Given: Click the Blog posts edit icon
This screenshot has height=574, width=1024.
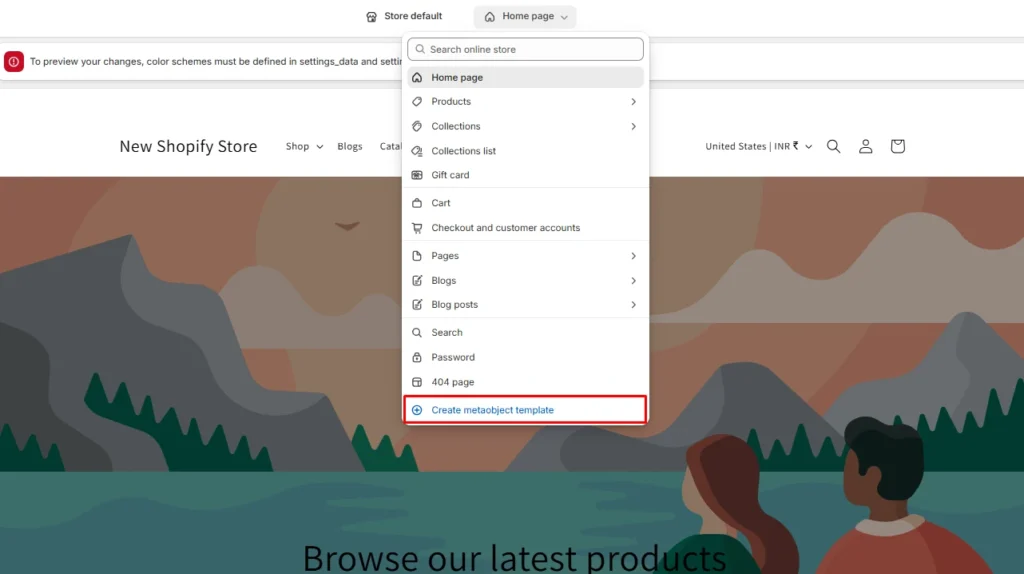Looking at the screenshot, I should point(417,305).
